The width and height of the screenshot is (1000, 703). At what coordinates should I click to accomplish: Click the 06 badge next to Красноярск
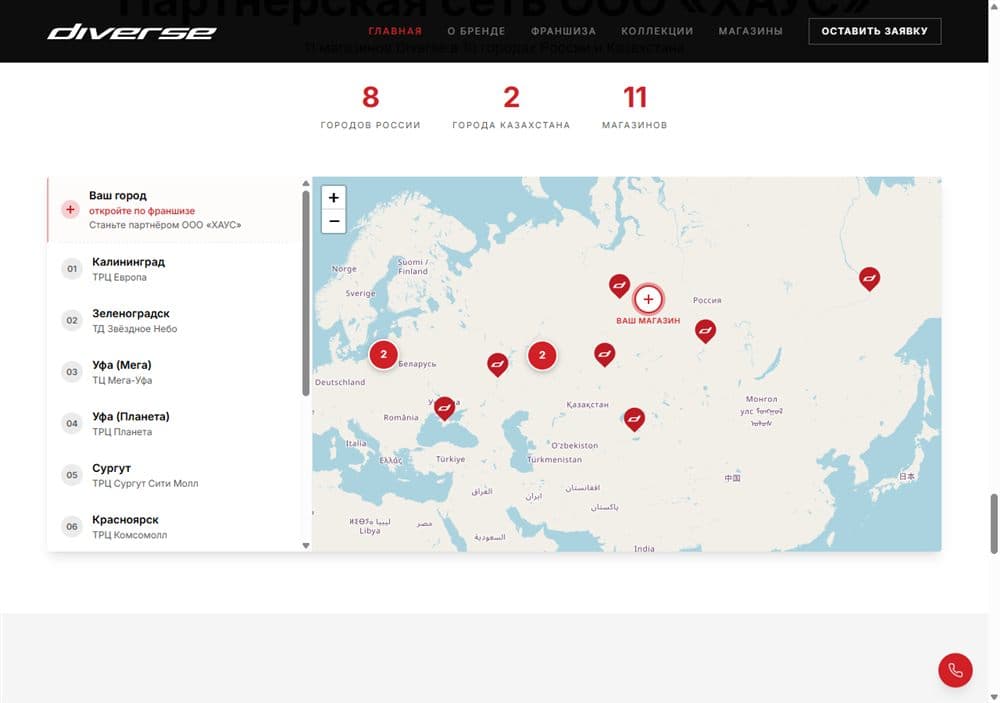click(x=72, y=527)
